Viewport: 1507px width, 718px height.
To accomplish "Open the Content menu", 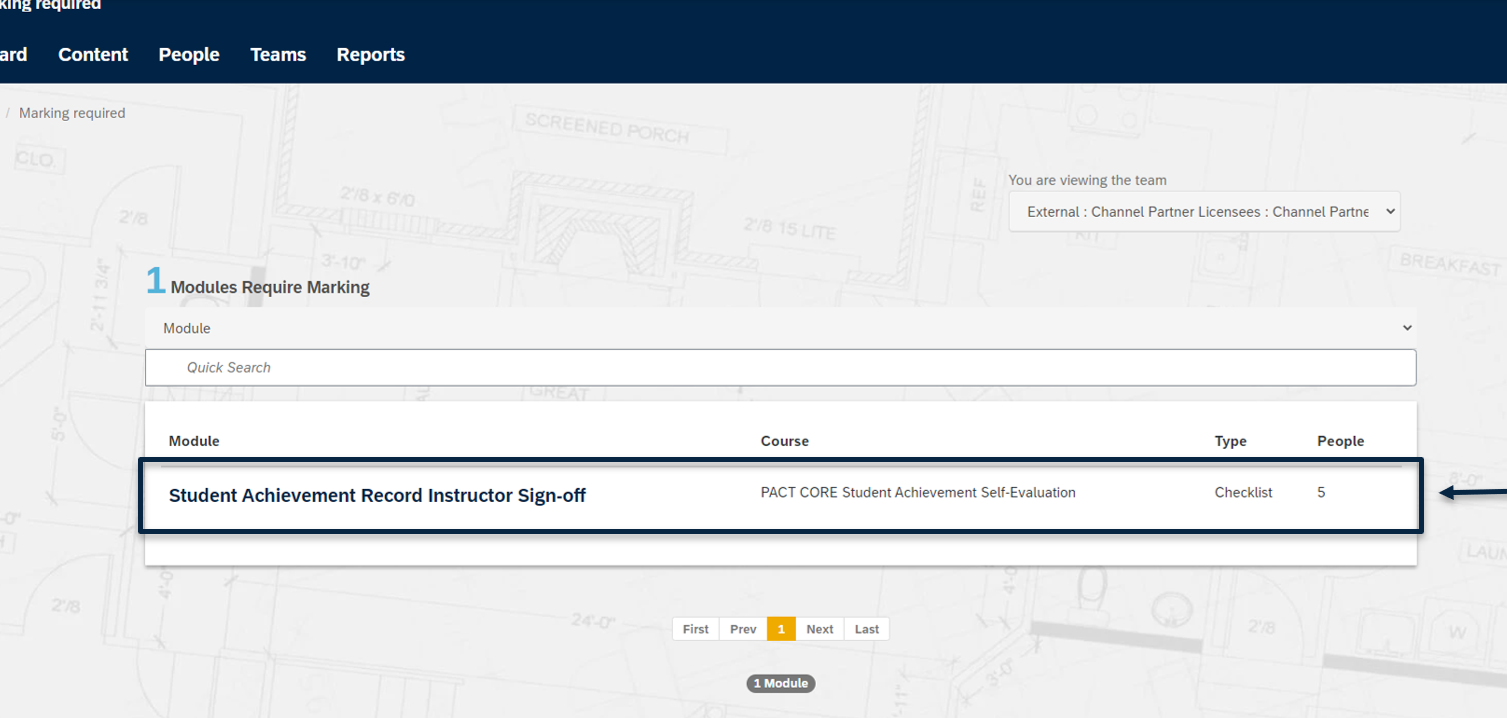I will point(93,55).
